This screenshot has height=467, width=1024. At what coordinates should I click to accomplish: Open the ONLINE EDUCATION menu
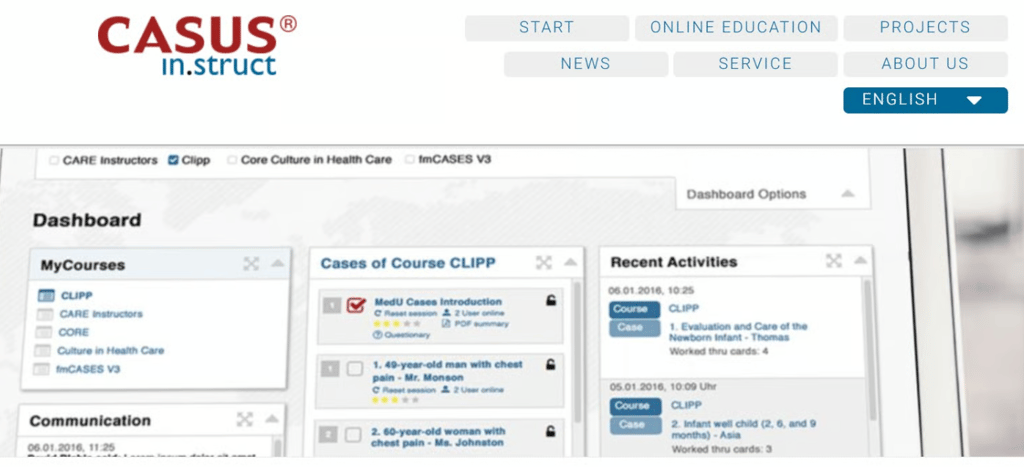[x=736, y=28]
